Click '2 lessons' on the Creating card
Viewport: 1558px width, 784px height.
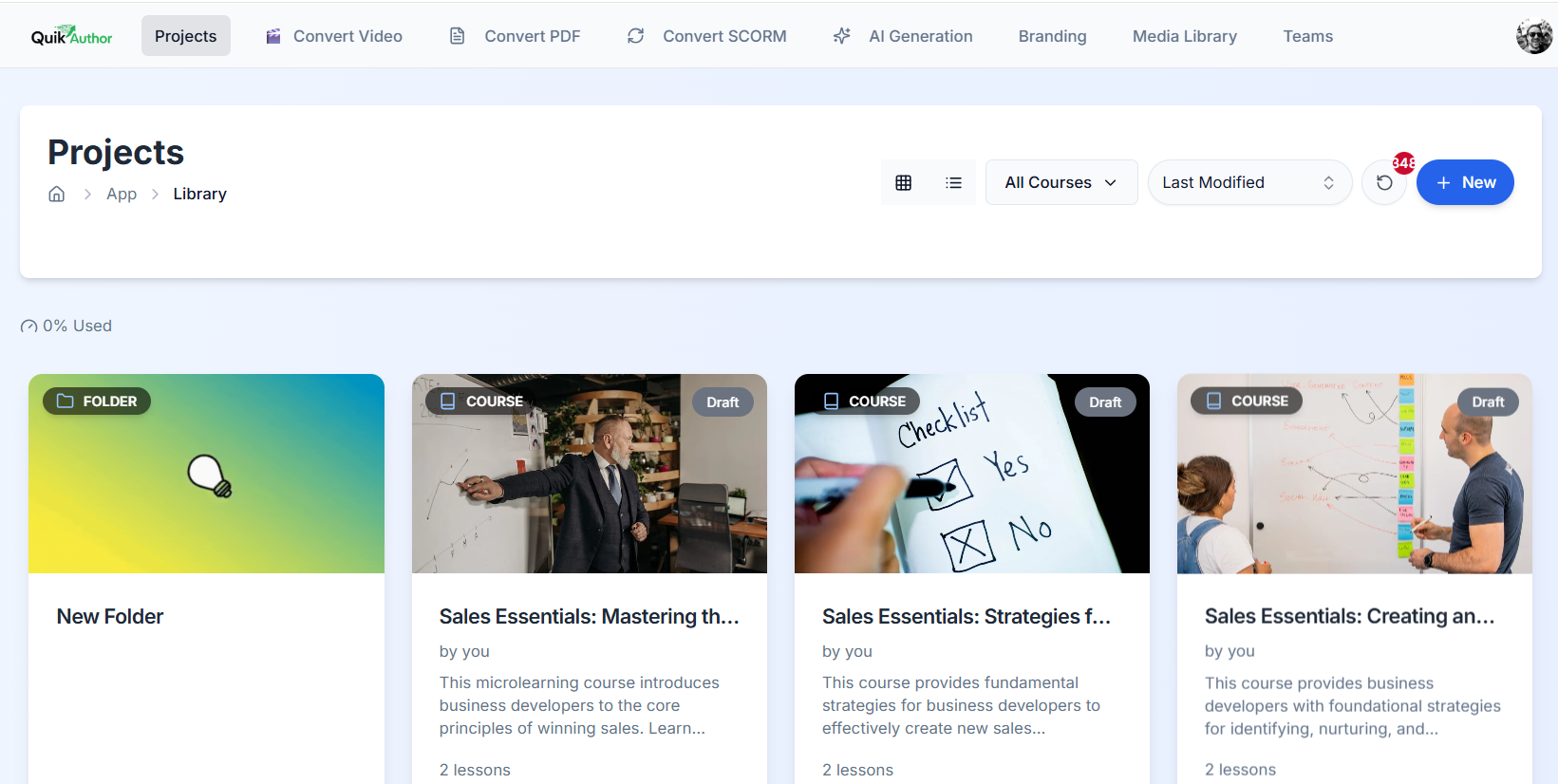click(1240, 770)
